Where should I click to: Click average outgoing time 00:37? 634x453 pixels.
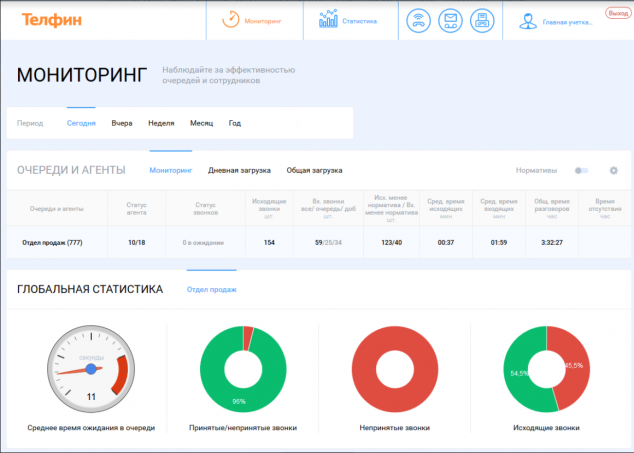(x=446, y=242)
